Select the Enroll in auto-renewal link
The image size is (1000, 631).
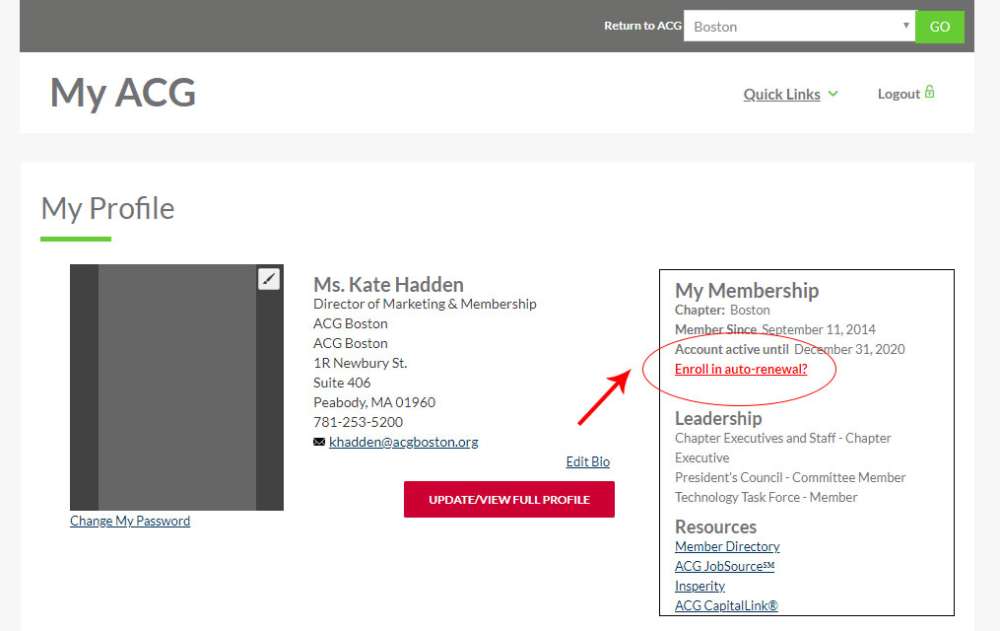[x=740, y=369]
